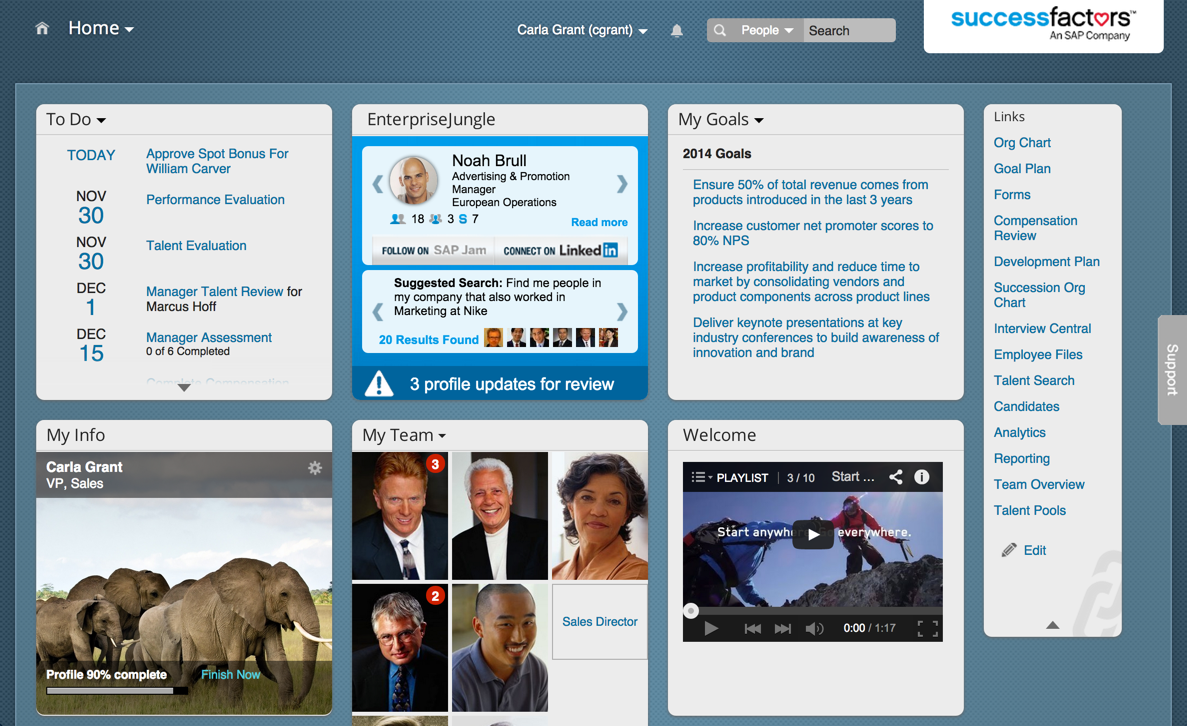Click the warning icon next to profile updates
The height and width of the screenshot is (726, 1187).
[x=378, y=382]
